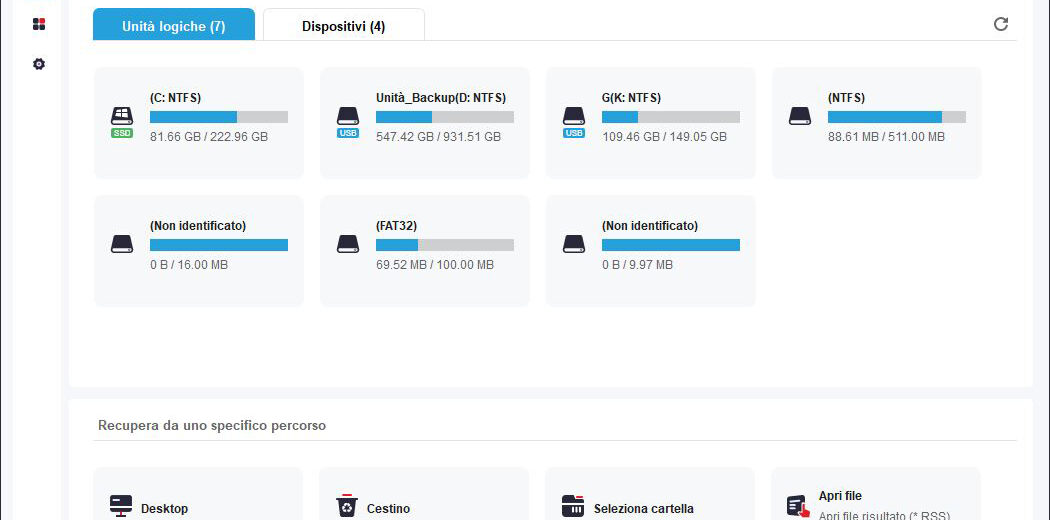Image resolution: width=1050 pixels, height=520 pixels.
Task: Click the refresh drives icon
Action: [1000, 24]
